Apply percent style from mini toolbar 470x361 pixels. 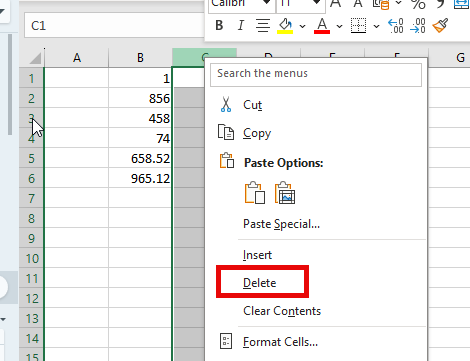click(418, 4)
